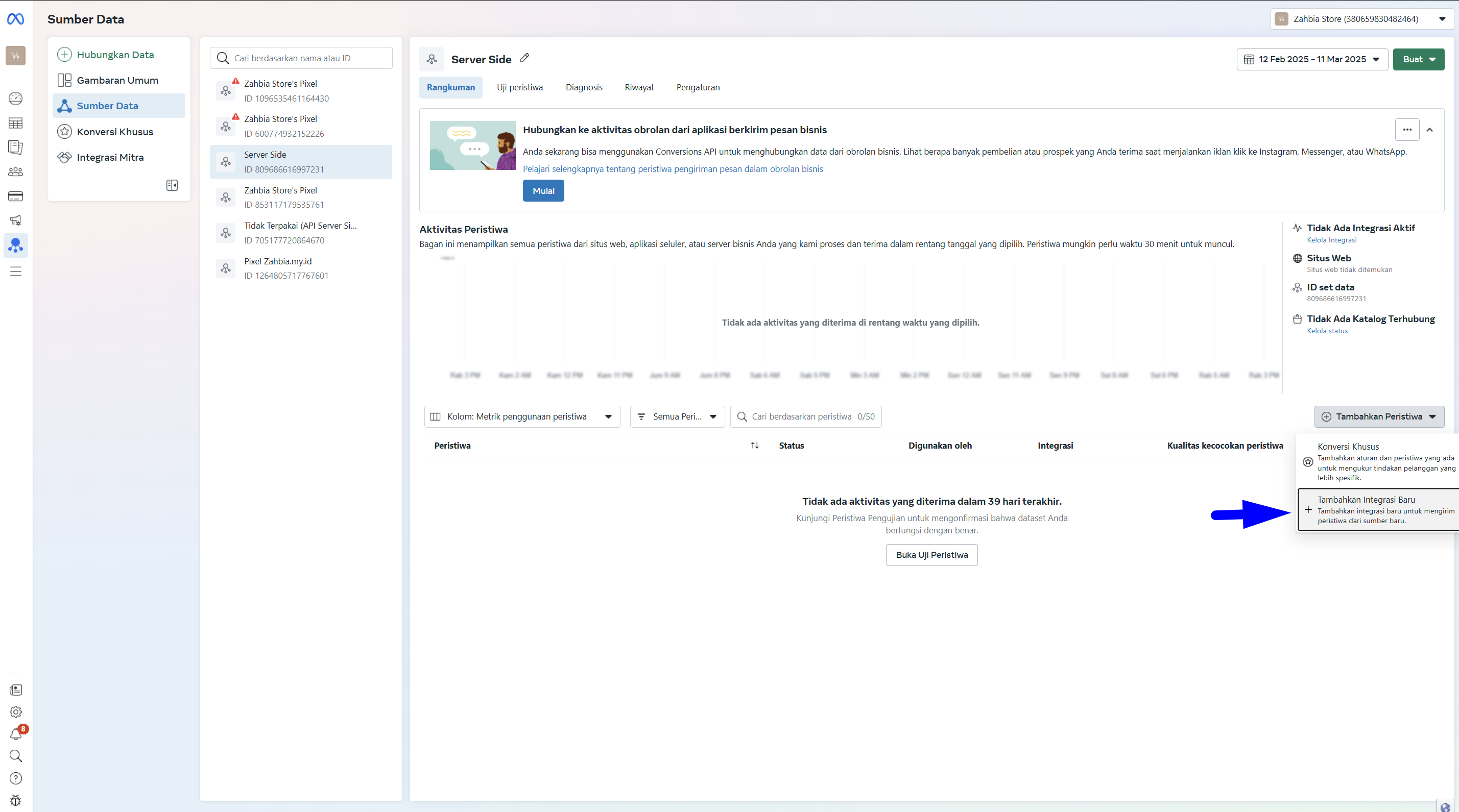This screenshot has height=812, width=1459.
Task: Switch to the Uji peristiwa tab
Action: (x=520, y=87)
